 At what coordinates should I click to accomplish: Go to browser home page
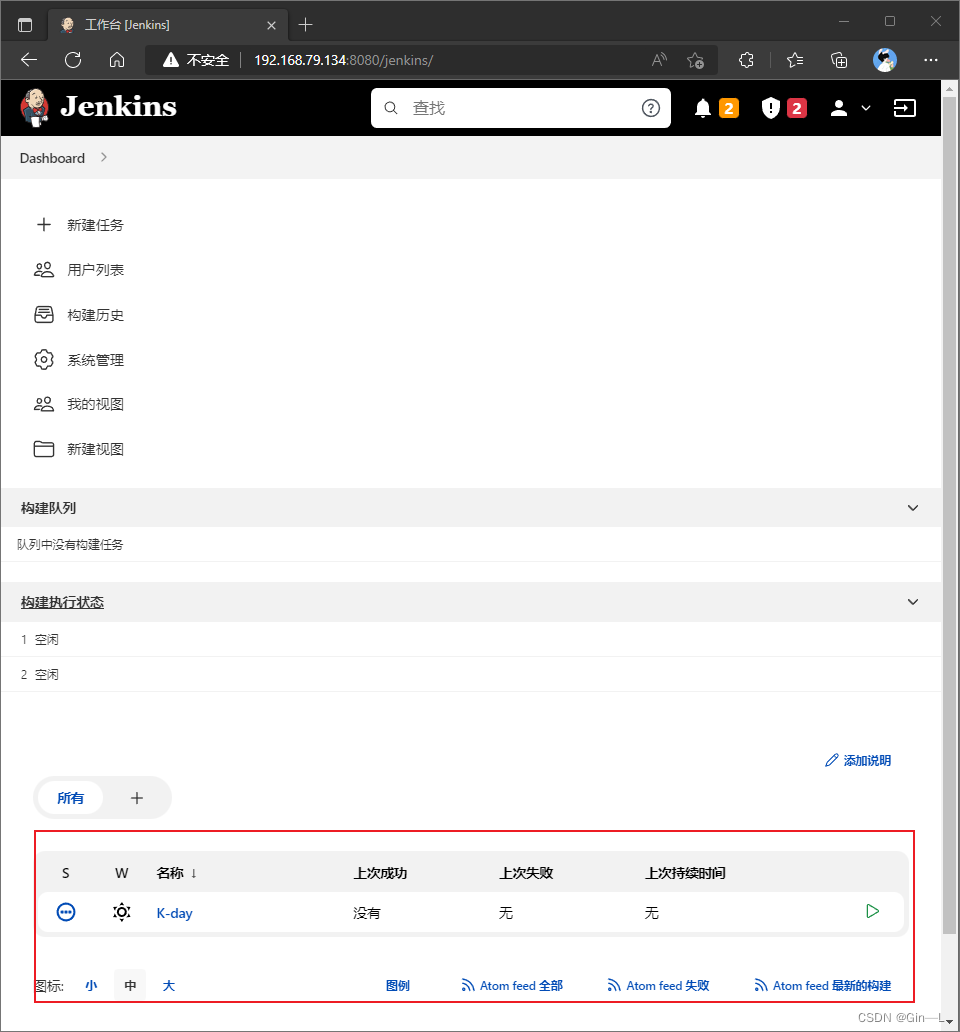click(117, 60)
